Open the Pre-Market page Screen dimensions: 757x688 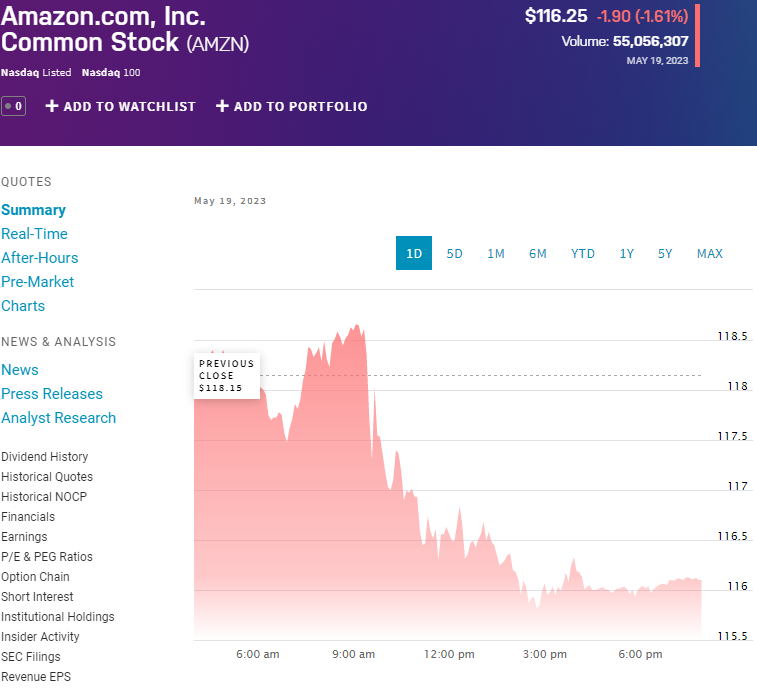(37, 282)
